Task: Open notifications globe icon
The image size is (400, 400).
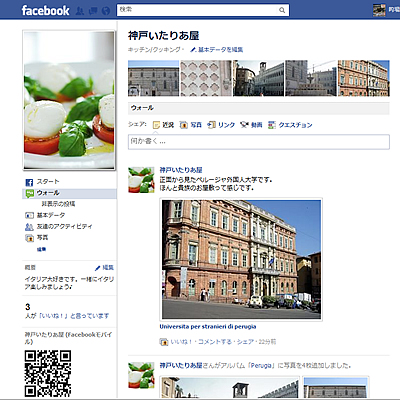Action: click(x=106, y=11)
